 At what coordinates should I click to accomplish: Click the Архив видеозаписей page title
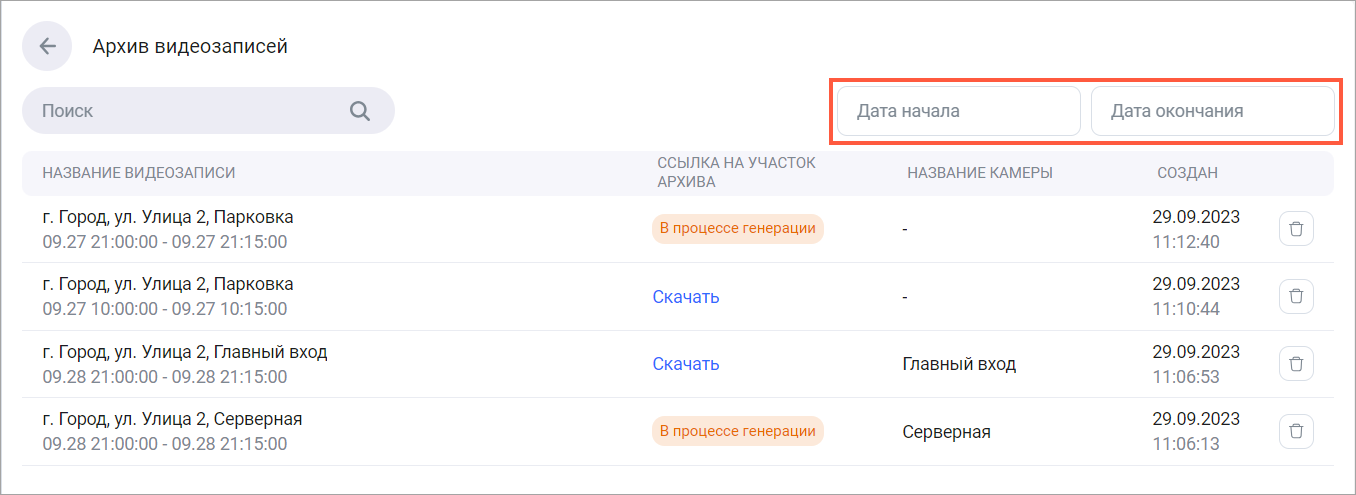(190, 47)
